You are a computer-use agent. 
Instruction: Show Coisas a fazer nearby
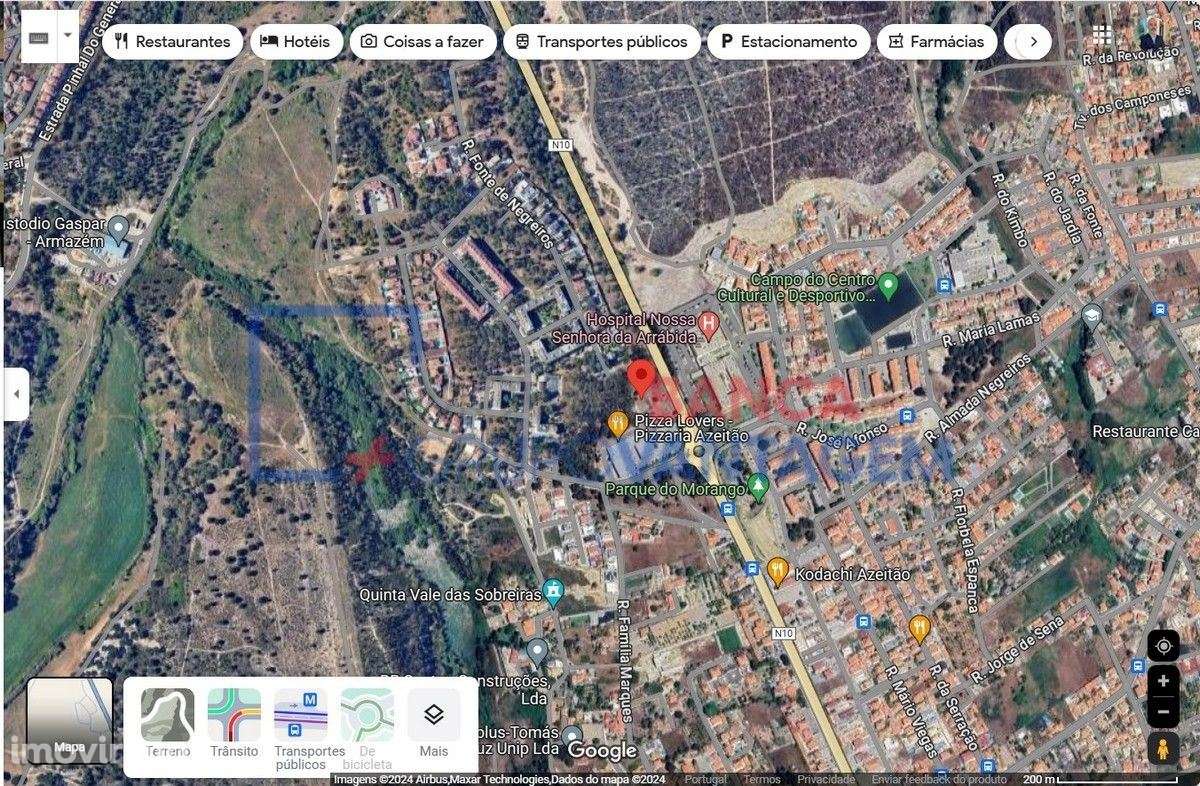pos(422,42)
